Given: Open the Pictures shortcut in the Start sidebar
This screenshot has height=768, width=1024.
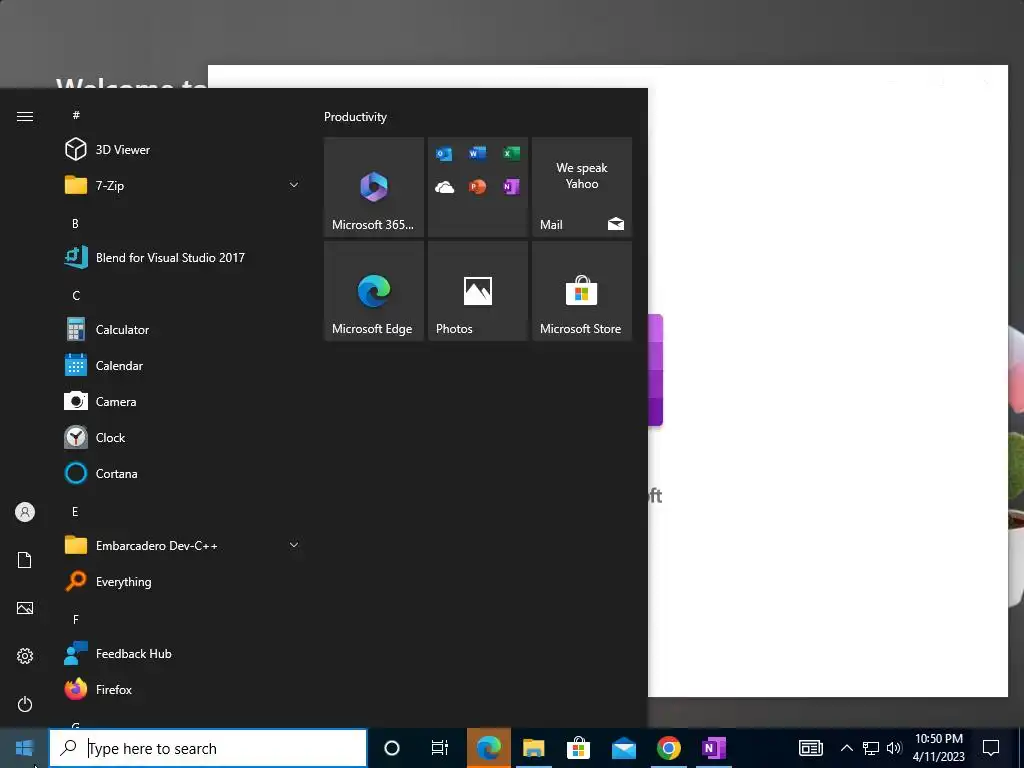Looking at the screenshot, I should (25, 608).
